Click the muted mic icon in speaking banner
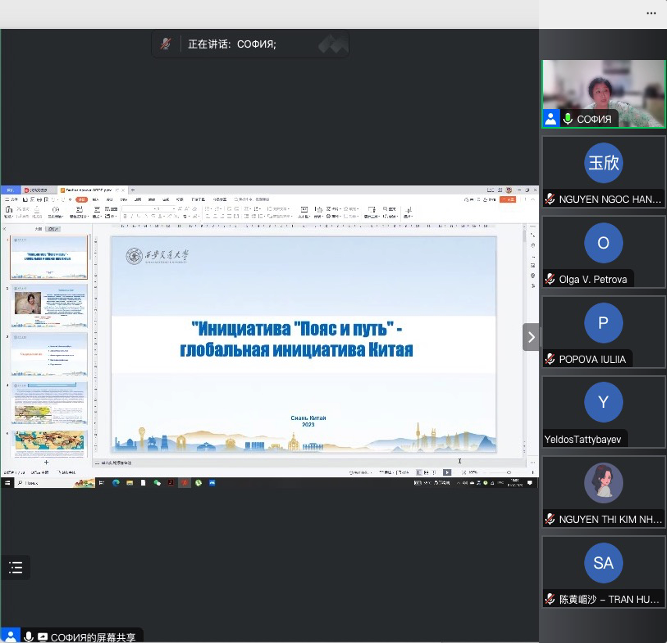Viewport: 667px width, 643px height. pos(167,44)
